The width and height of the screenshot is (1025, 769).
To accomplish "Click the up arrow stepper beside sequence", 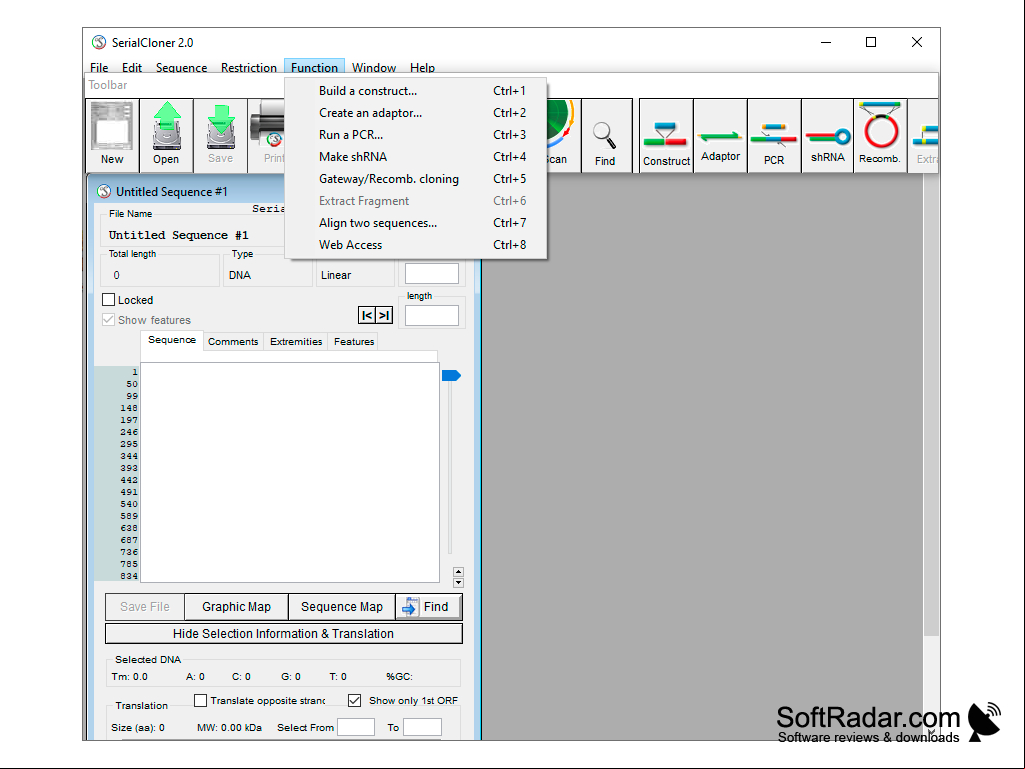I will 458,572.
